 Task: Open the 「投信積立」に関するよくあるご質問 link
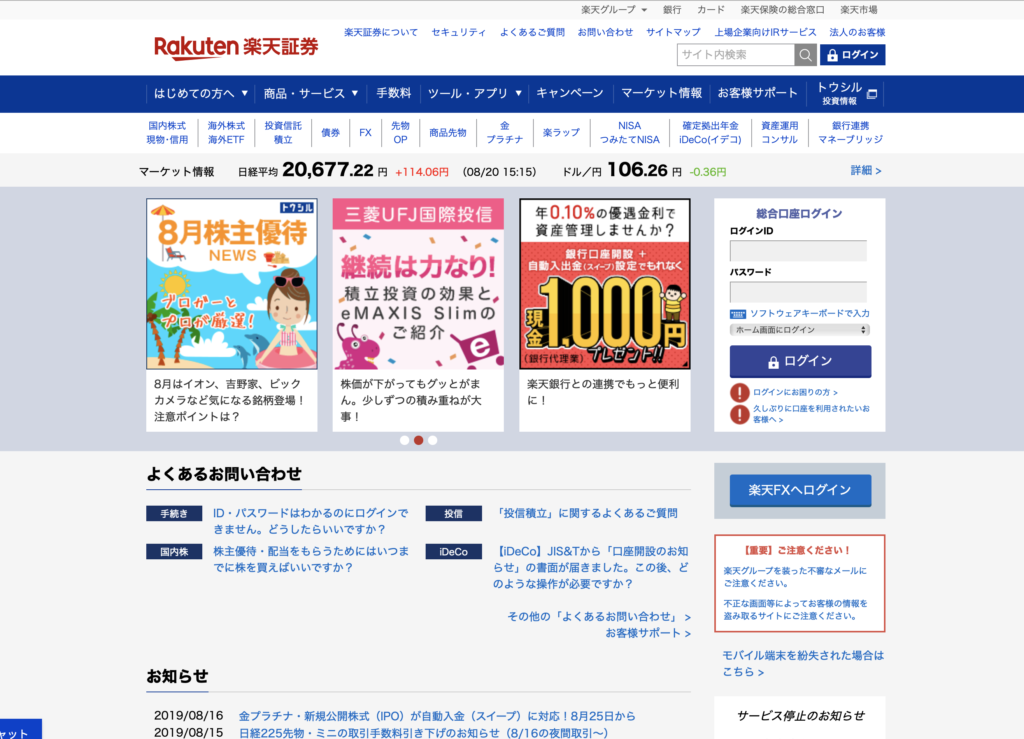click(x=586, y=514)
